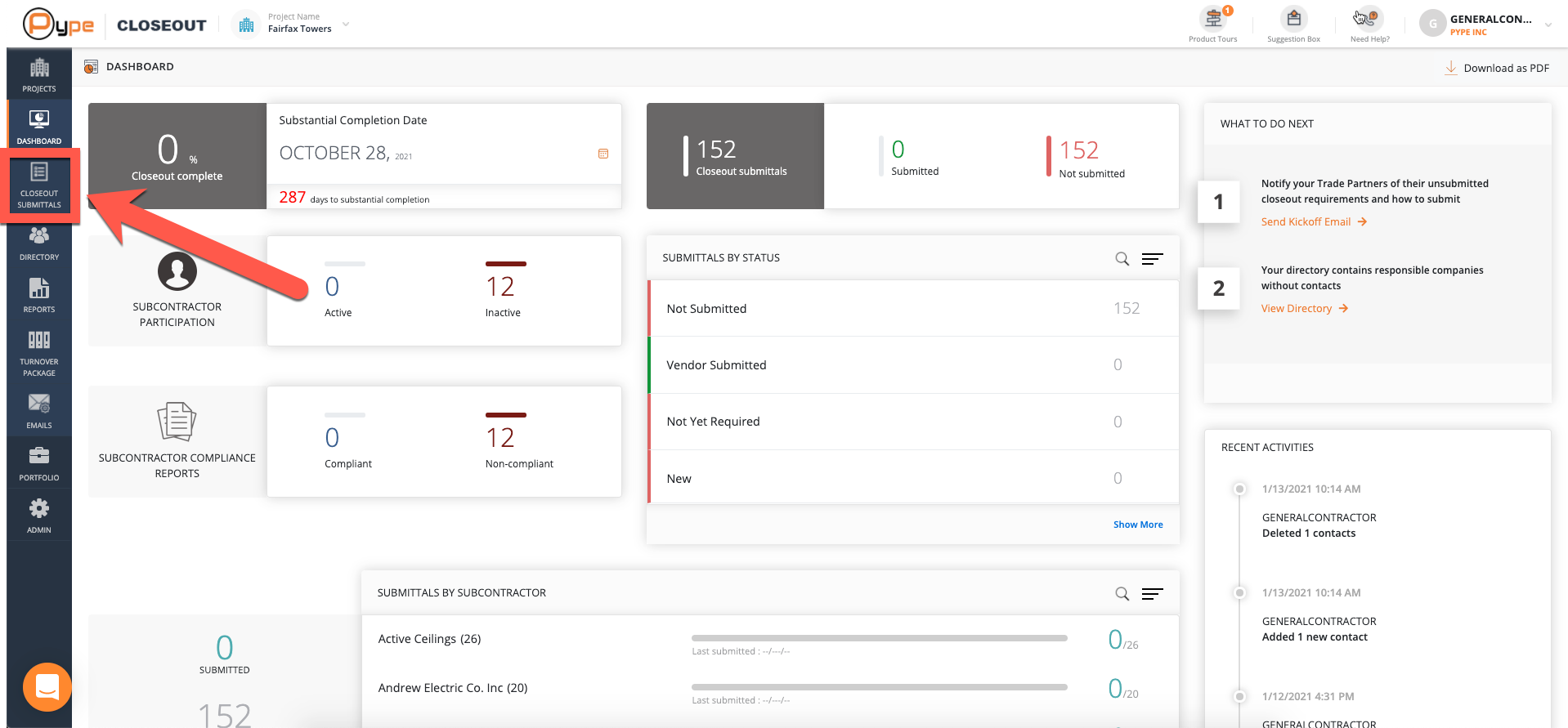Screen dimensions: 1568x728
Task: Download the dashboard as PDF
Action: (1498, 68)
